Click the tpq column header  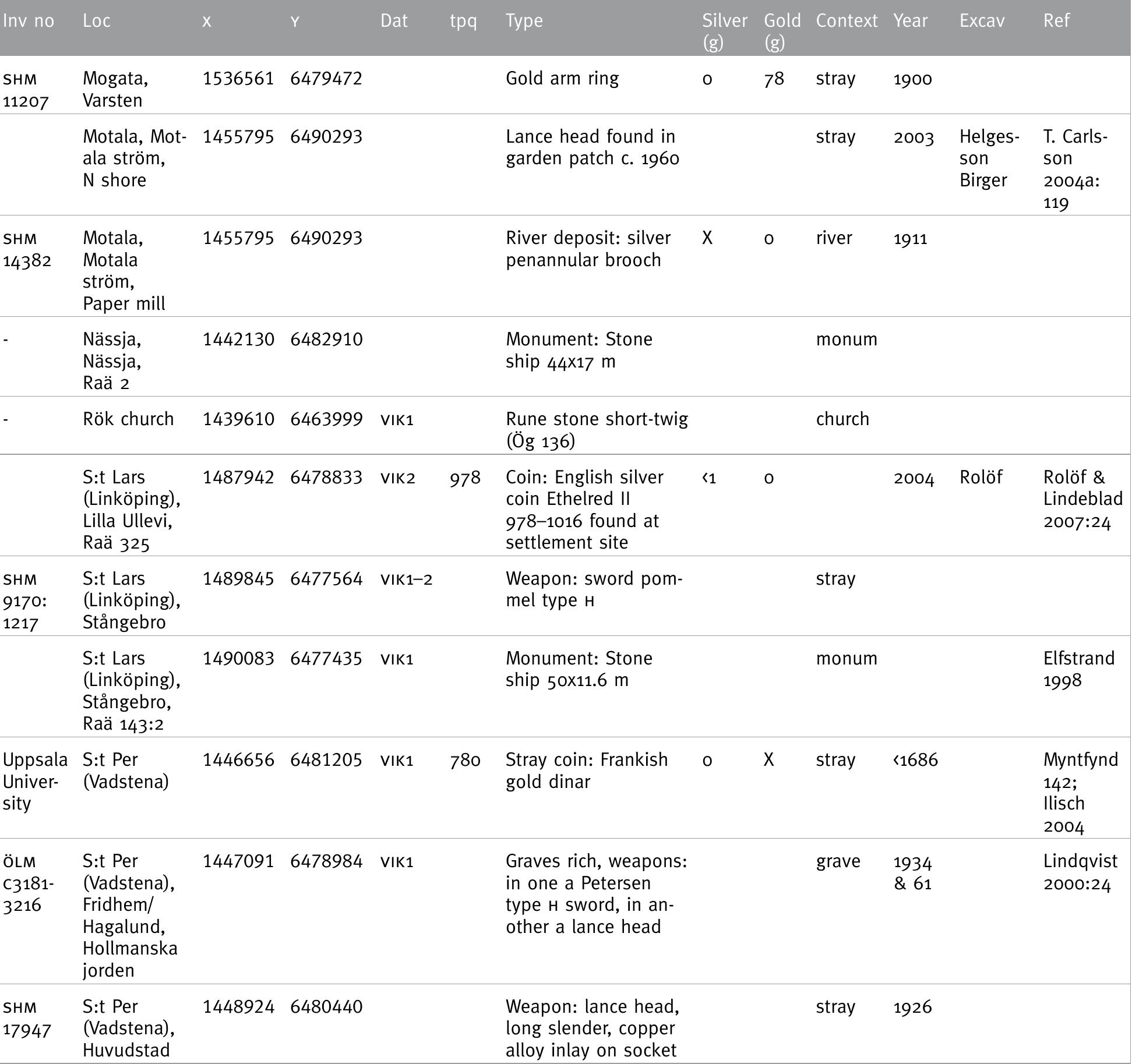point(463,21)
